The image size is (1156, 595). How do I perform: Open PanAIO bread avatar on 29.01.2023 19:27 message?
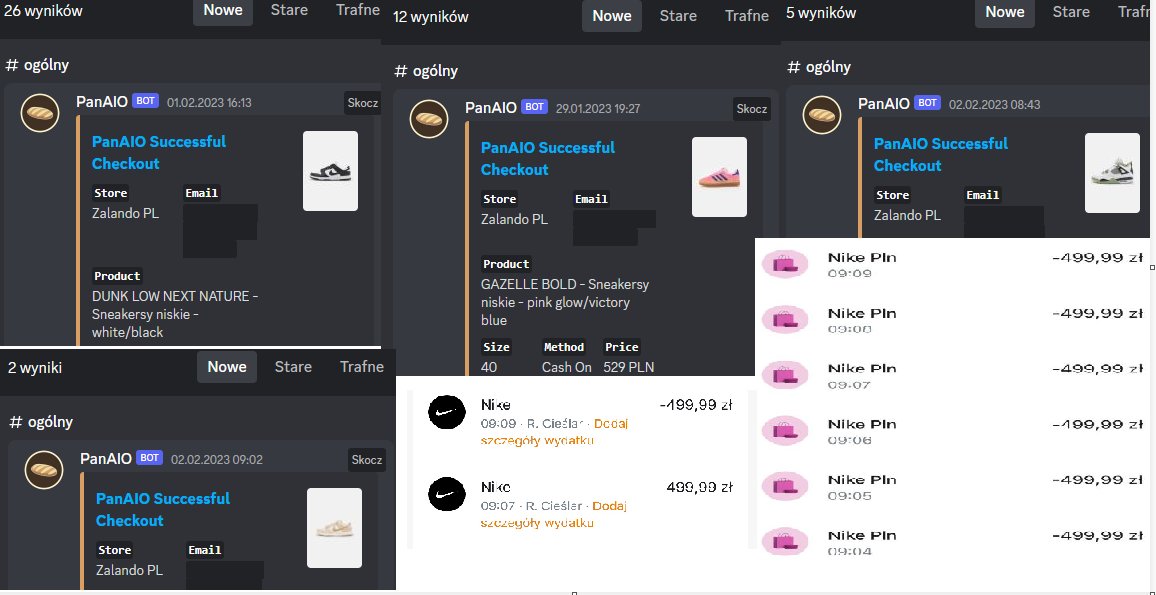click(x=429, y=119)
